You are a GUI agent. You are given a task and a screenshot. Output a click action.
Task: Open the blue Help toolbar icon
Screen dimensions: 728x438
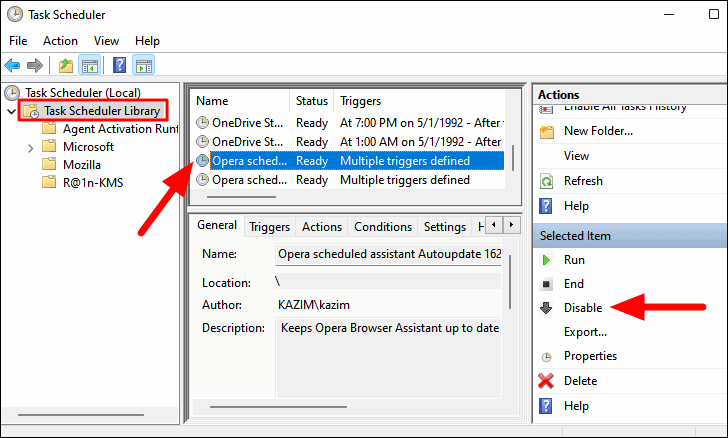click(119, 65)
